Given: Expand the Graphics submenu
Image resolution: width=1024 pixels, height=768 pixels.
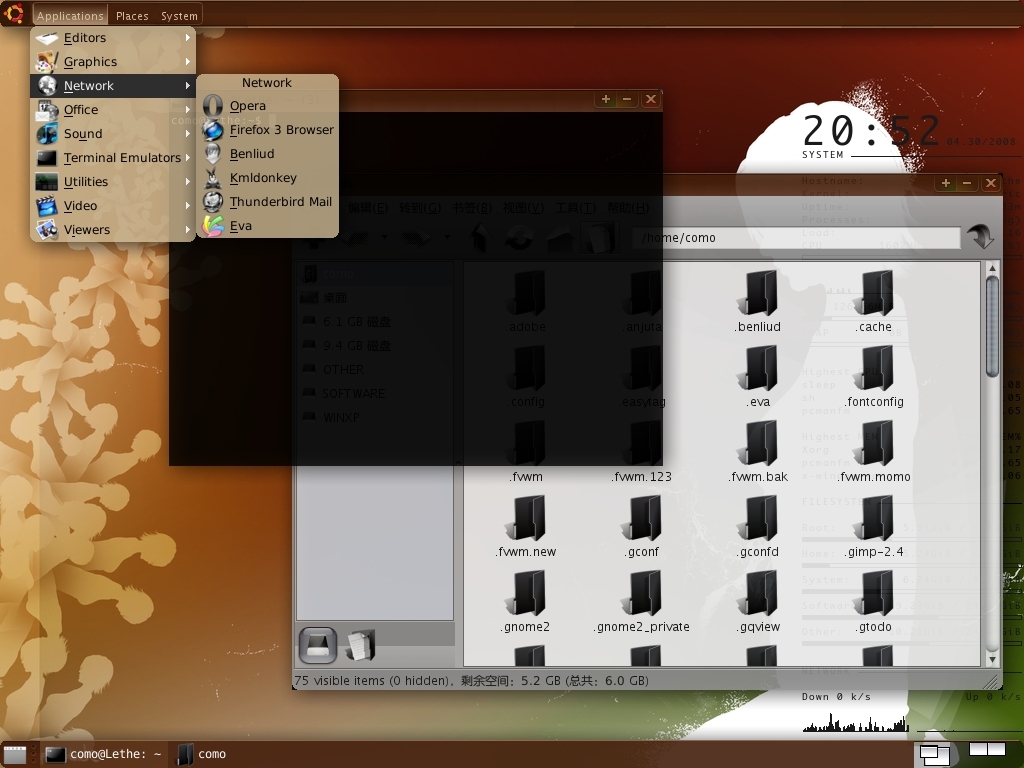Looking at the screenshot, I should 113,62.
